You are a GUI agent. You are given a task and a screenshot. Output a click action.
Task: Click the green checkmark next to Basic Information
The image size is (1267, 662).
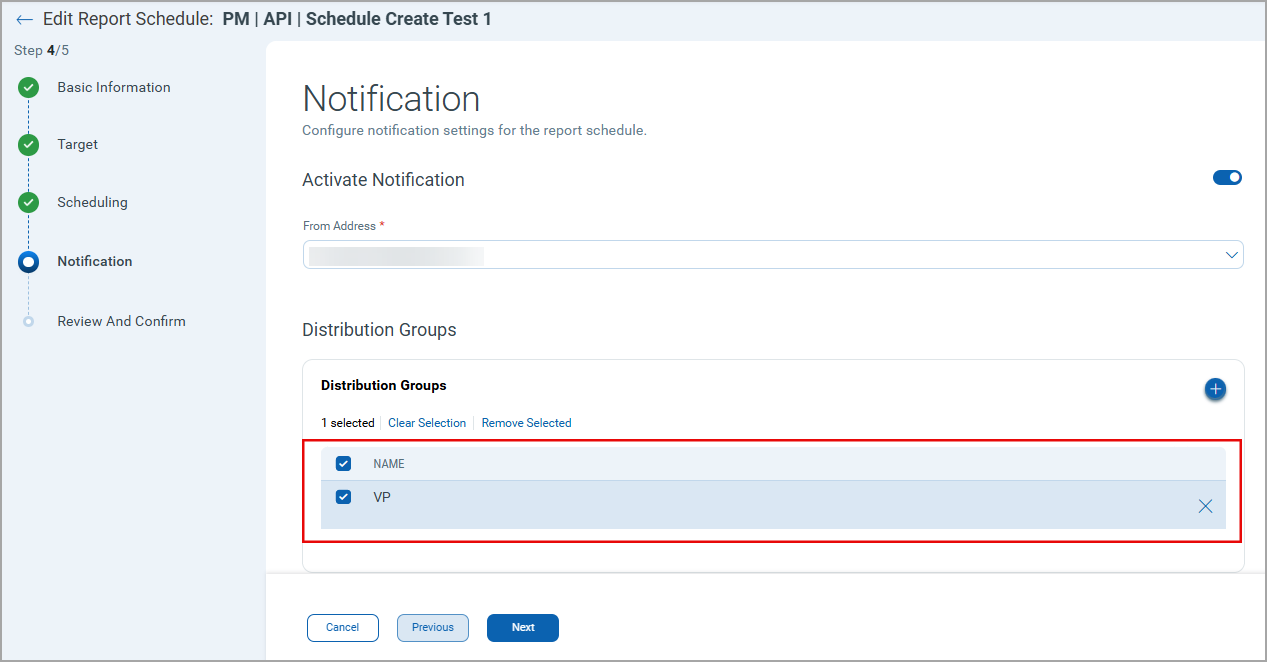27,87
